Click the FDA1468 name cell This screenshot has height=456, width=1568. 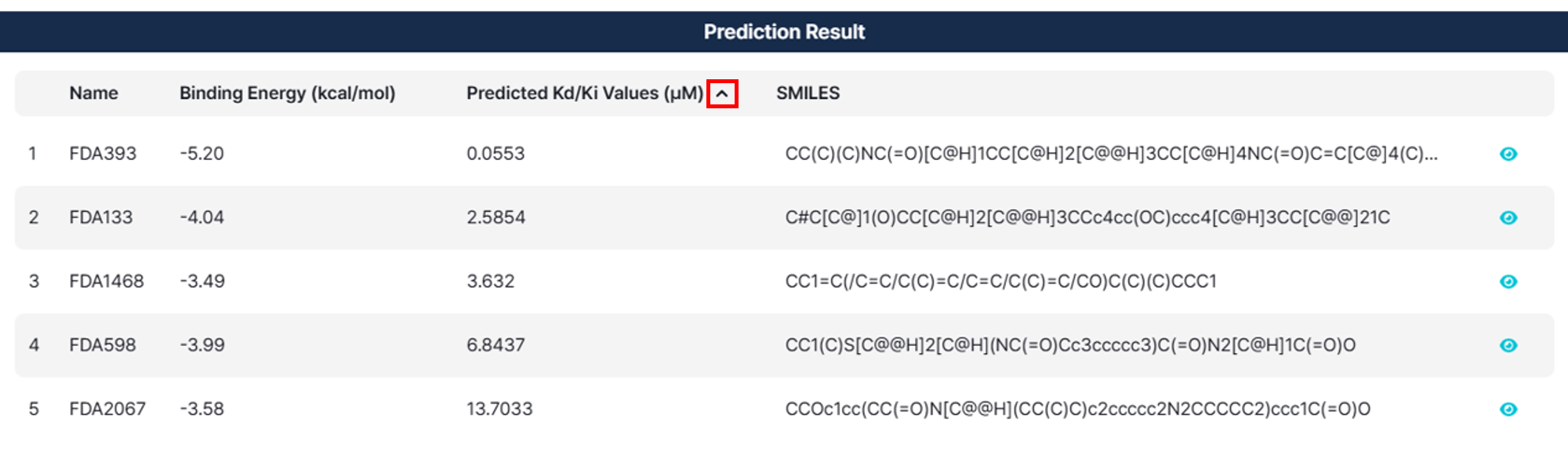coord(107,282)
